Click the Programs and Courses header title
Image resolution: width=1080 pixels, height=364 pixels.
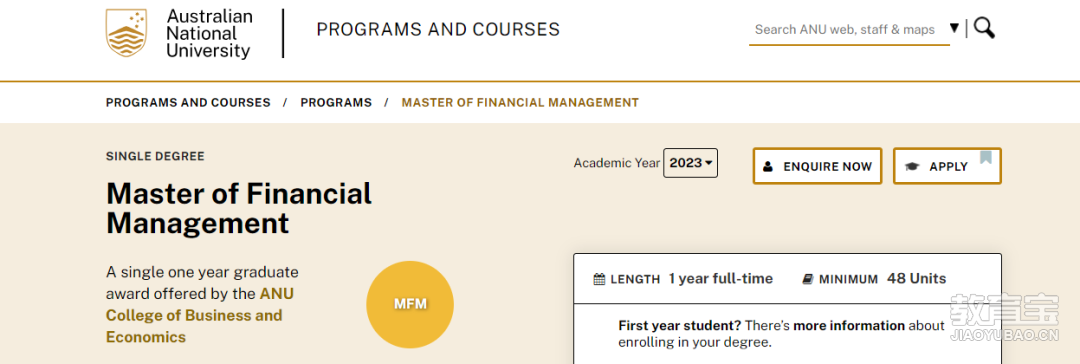(x=438, y=30)
